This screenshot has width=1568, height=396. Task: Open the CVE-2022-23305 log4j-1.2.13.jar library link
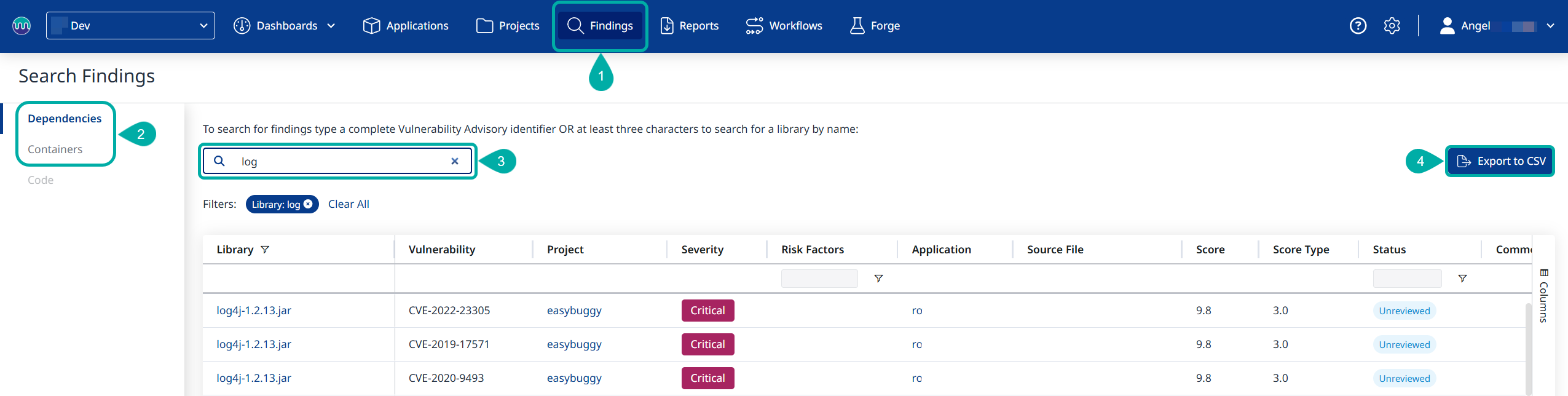pyautogui.click(x=254, y=311)
